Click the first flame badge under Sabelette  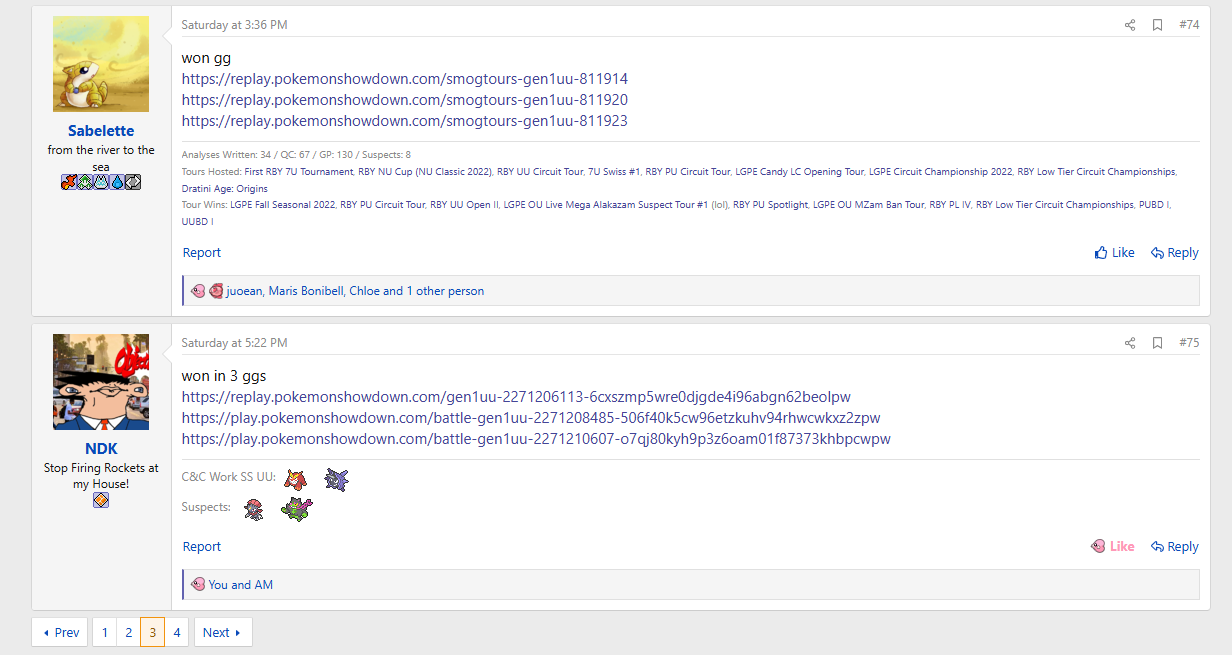tap(68, 182)
